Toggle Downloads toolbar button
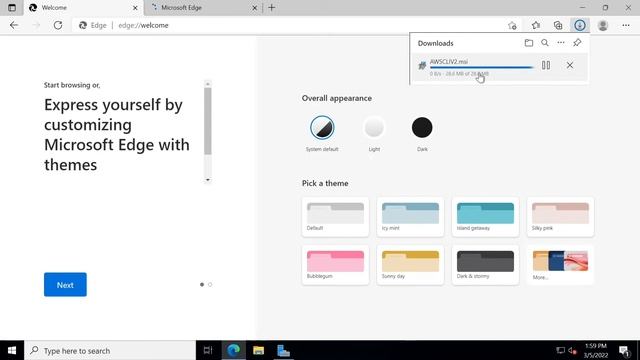The height and width of the screenshot is (360, 640). pos(580,25)
